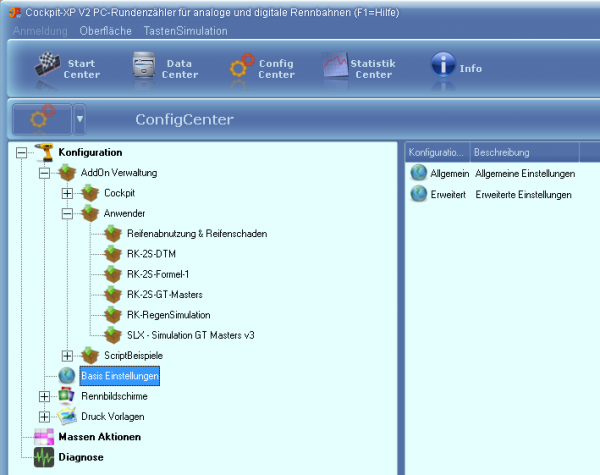Click the Massen Aktionen pink grid icon

tap(44, 437)
